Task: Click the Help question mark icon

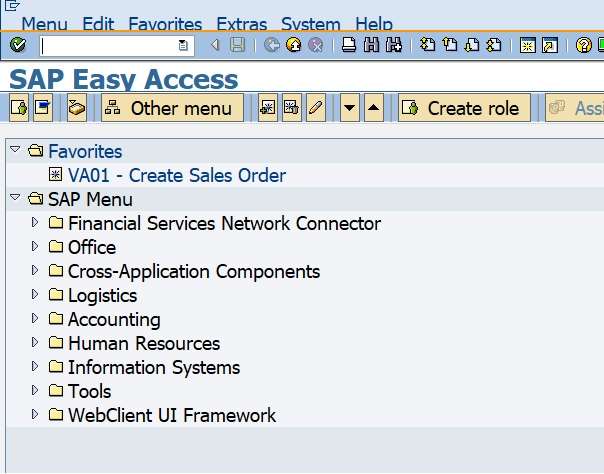Action: coord(584,45)
